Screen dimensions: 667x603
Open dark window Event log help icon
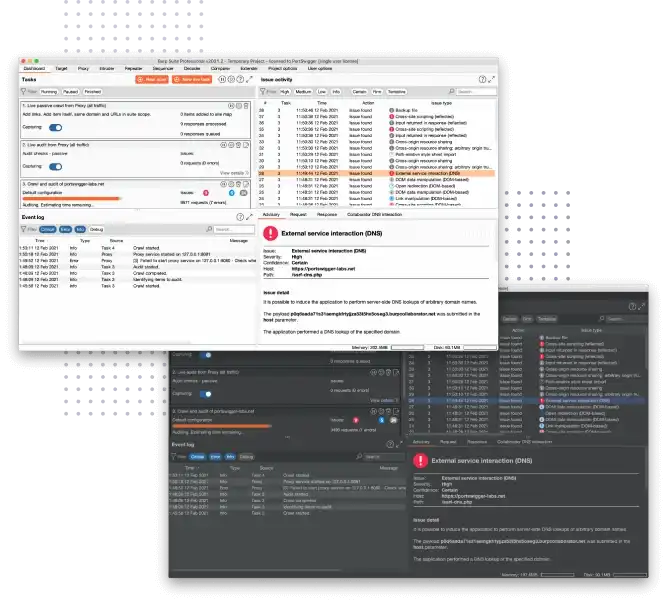[x=390, y=444]
